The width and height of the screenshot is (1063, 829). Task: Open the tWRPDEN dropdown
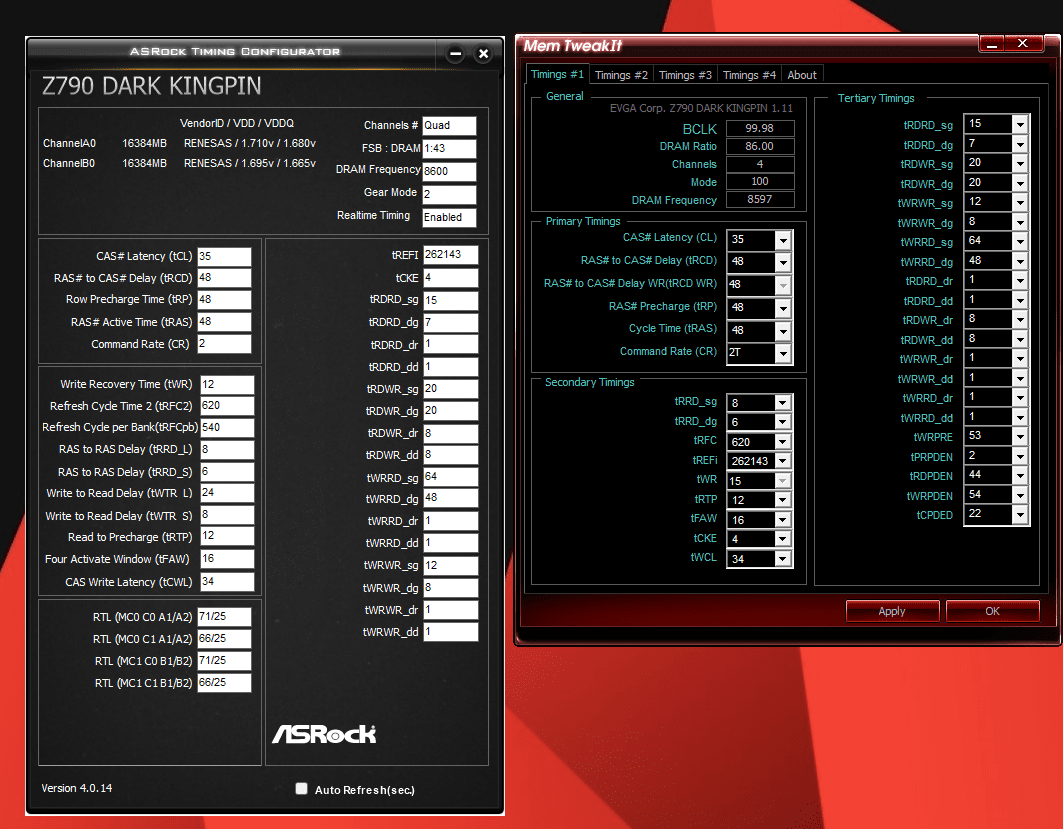(x=1020, y=495)
